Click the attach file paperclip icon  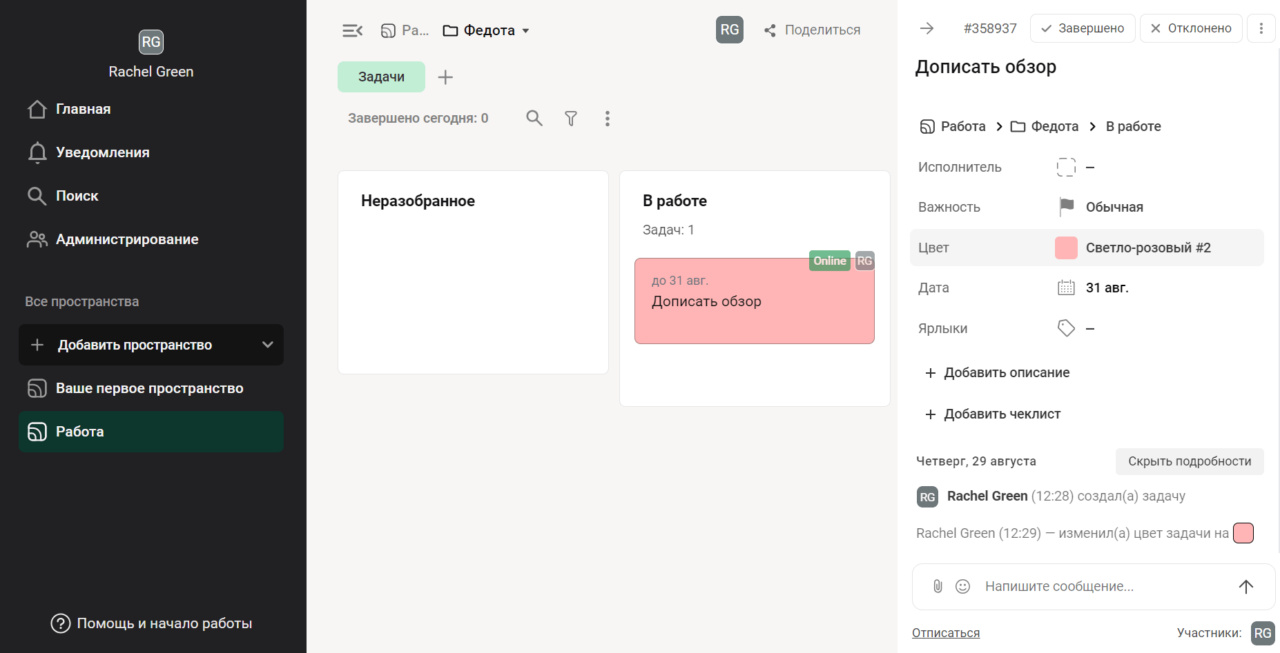[937, 586]
